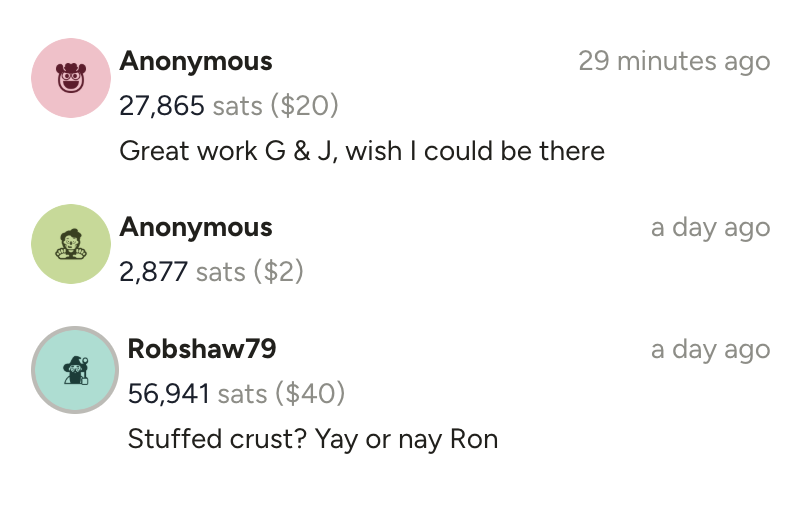Click the 2,877 donation amount
796x514 pixels.
pos(153,271)
